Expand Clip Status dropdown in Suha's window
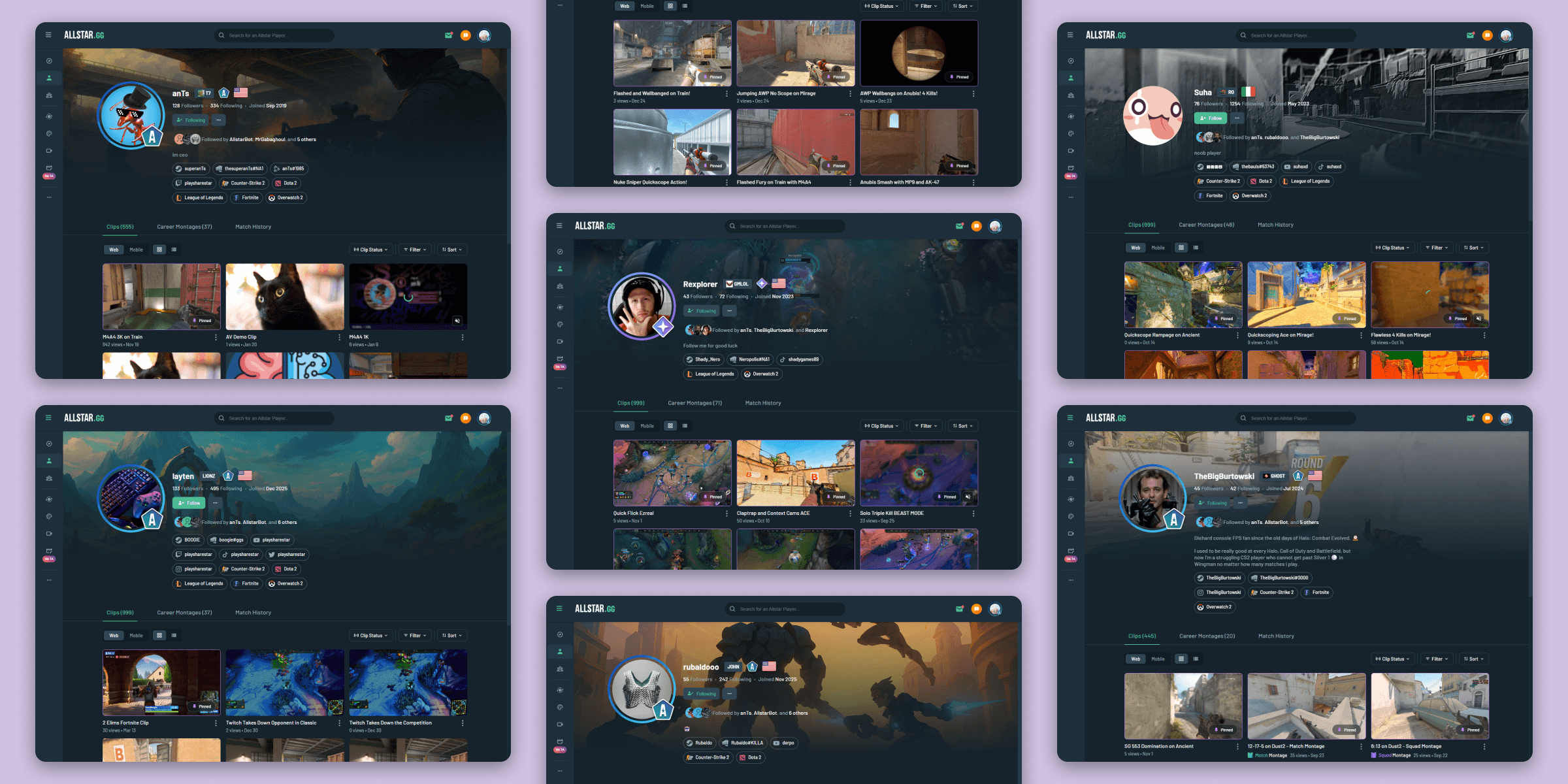The width and height of the screenshot is (1568, 784). tap(1392, 248)
